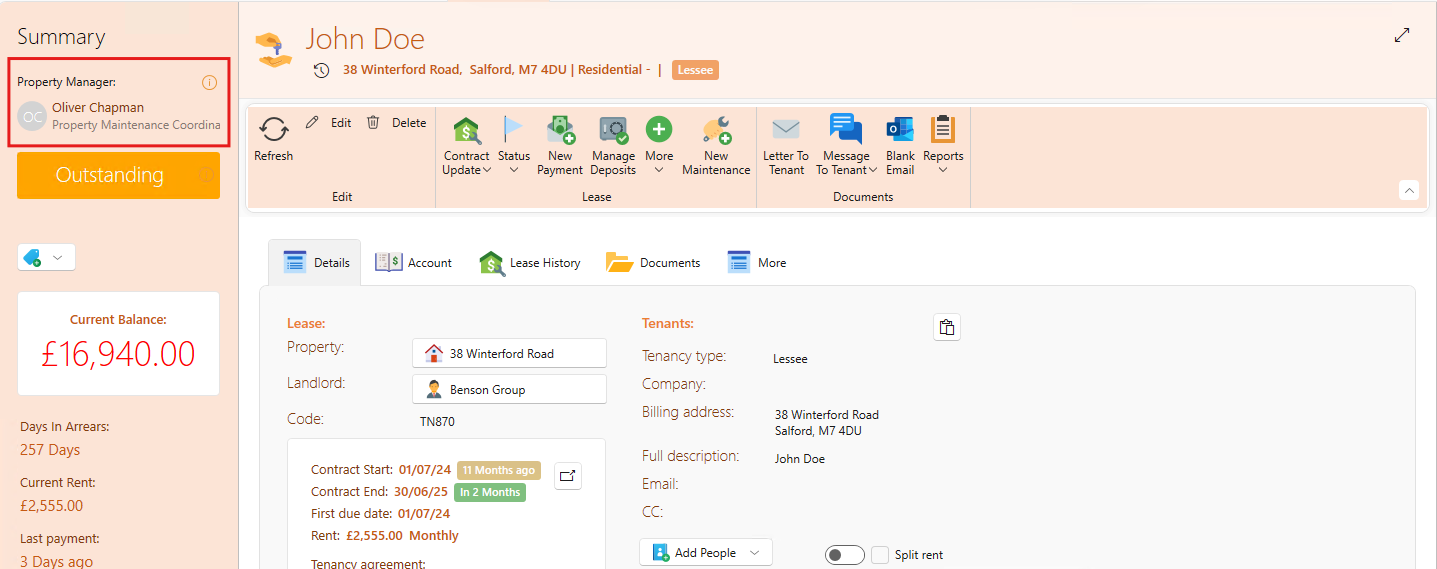Click the expand fullscreen arrow icon
This screenshot has height=569, width=1437.
click(1402, 35)
